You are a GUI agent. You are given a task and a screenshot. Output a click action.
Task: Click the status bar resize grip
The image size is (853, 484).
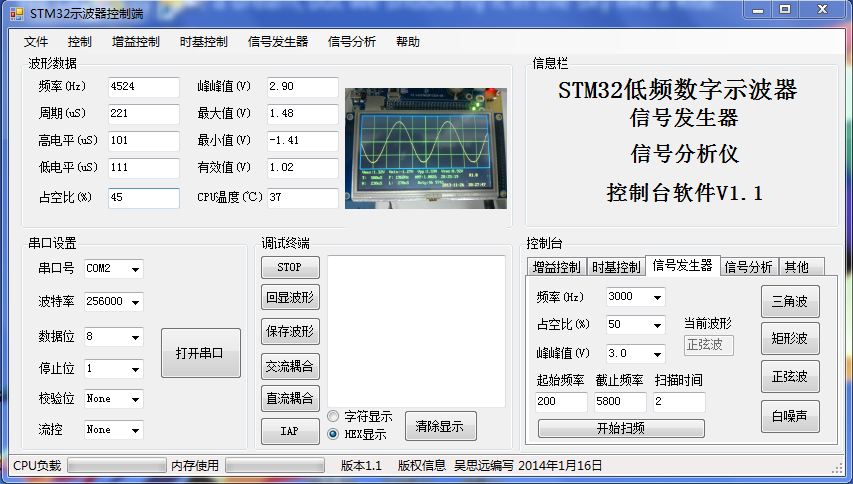click(x=837, y=468)
